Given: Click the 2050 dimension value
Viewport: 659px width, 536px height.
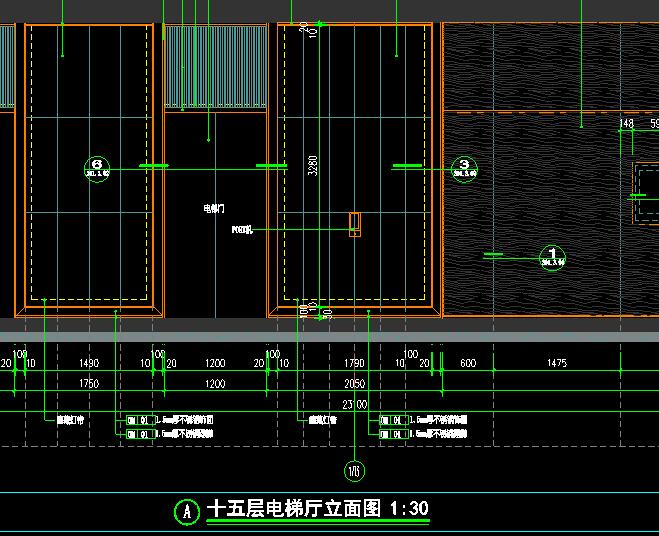Looking at the screenshot, I should click(354, 384).
